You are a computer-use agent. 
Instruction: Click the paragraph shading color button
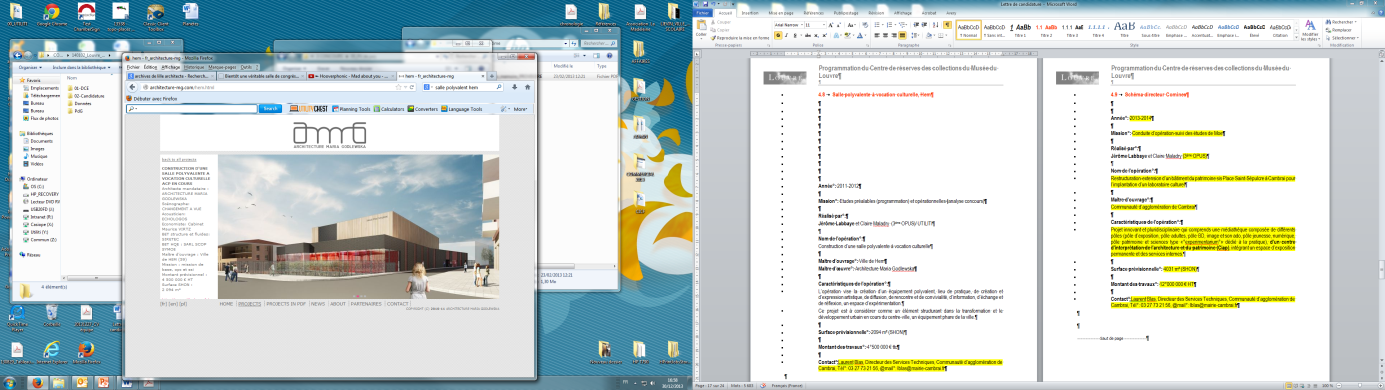point(929,35)
